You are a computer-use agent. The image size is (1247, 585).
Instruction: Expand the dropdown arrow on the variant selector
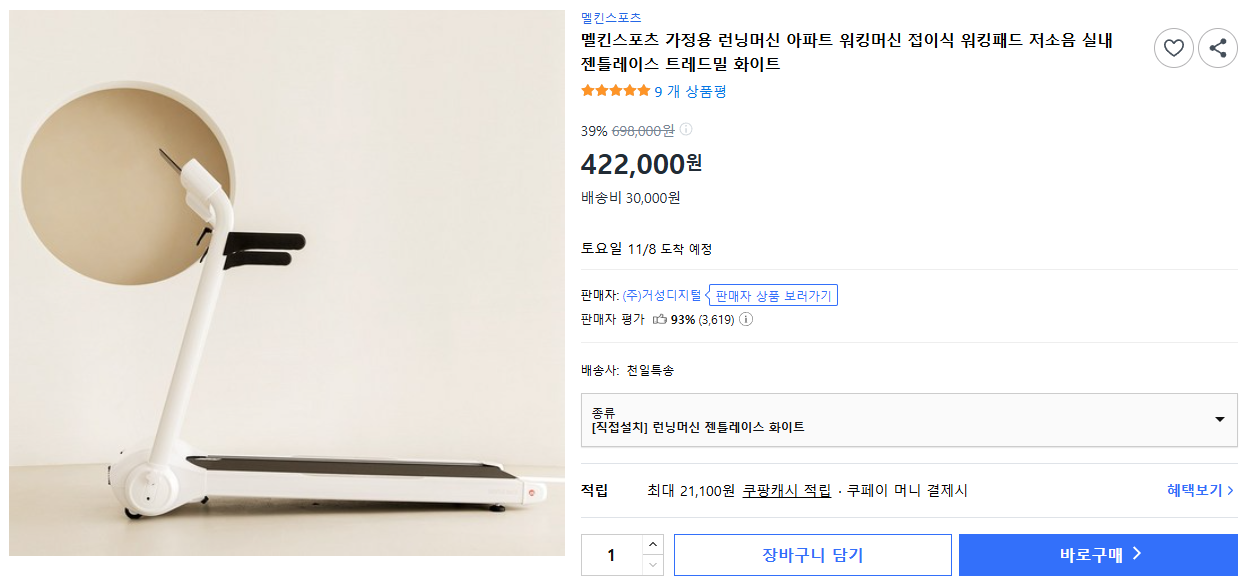(x=1223, y=419)
